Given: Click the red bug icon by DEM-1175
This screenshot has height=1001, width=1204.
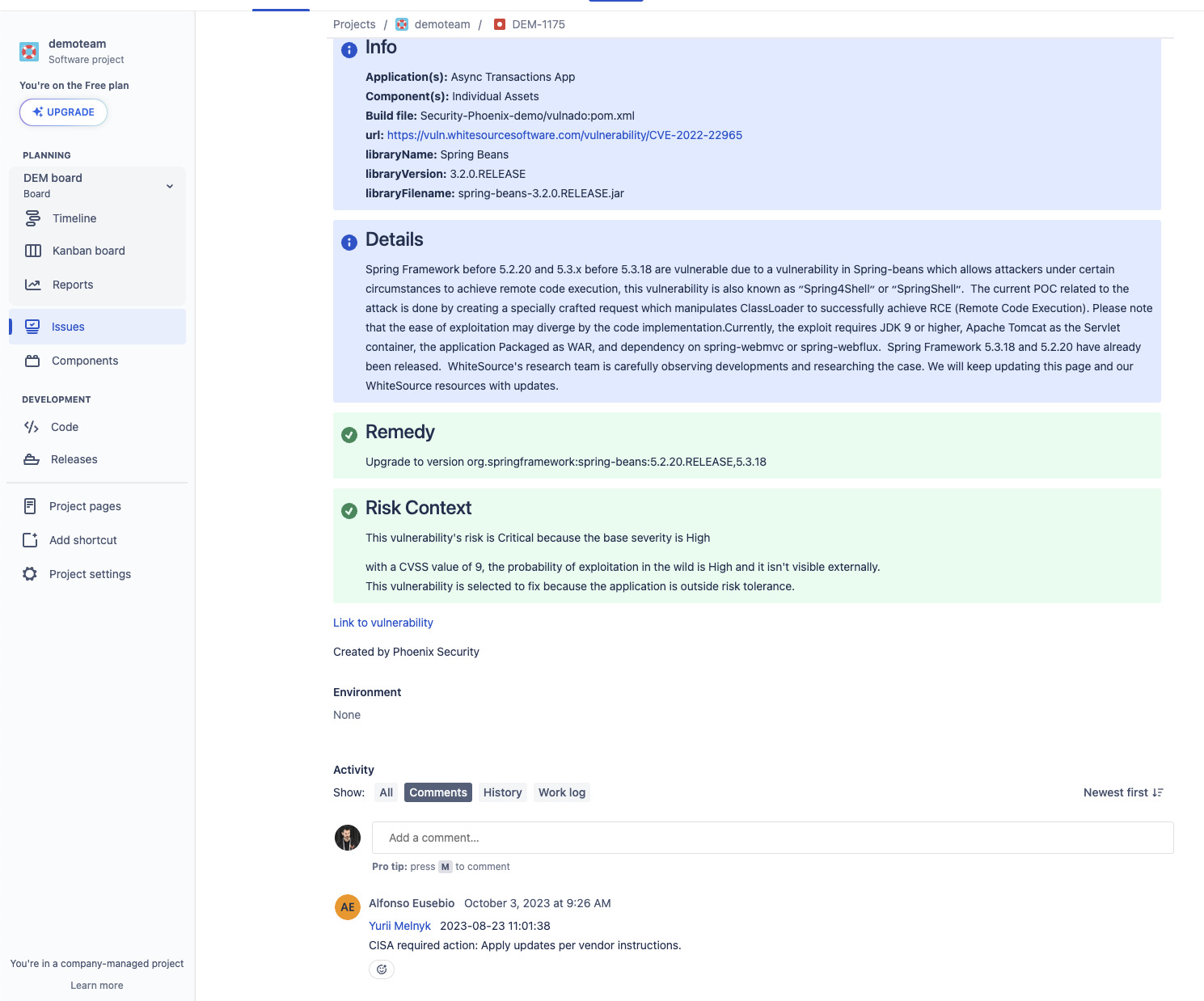Looking at the screenshot, I should coord(500,24).
